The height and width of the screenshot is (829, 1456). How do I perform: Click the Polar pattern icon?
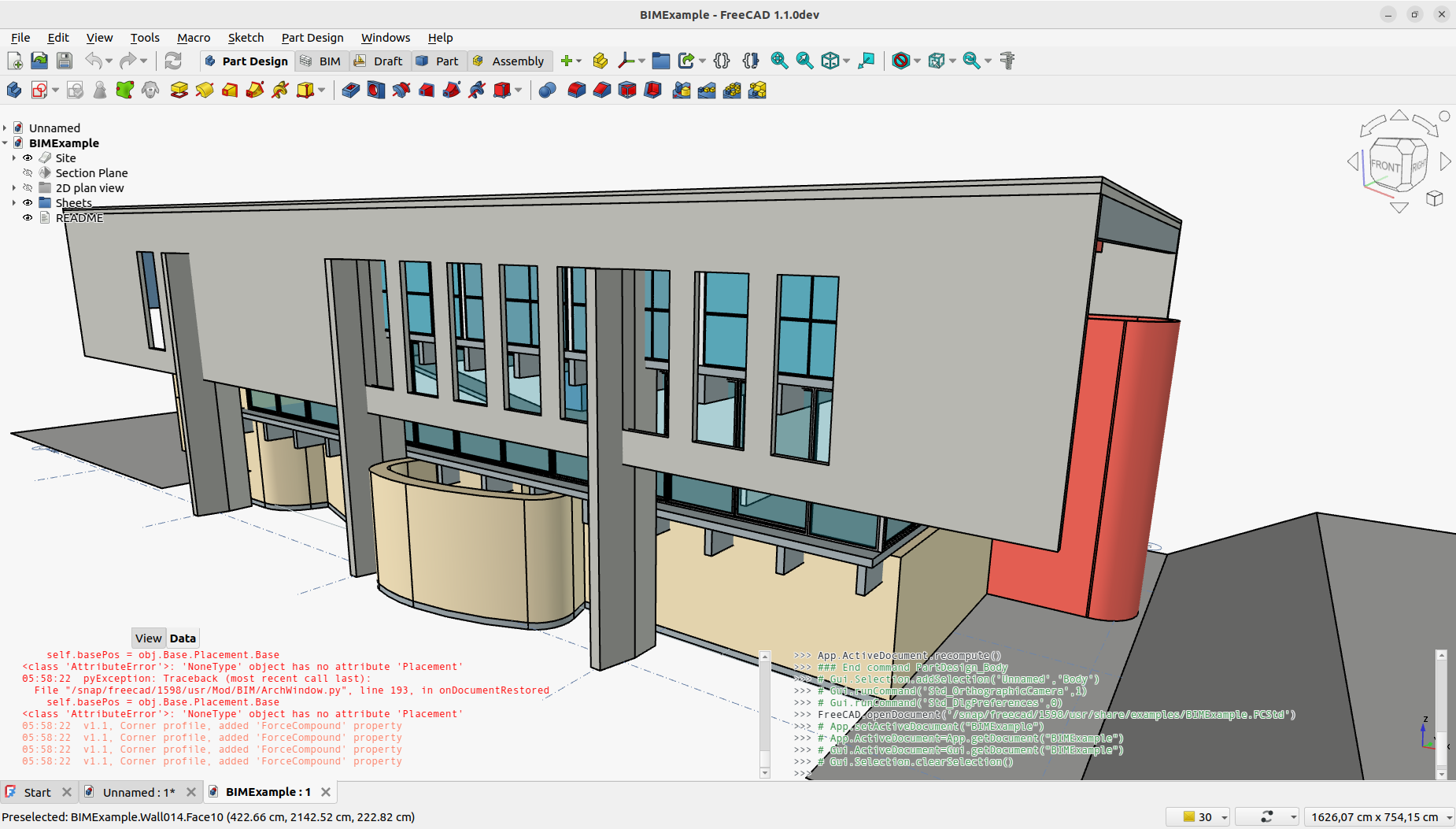point(732,90)
